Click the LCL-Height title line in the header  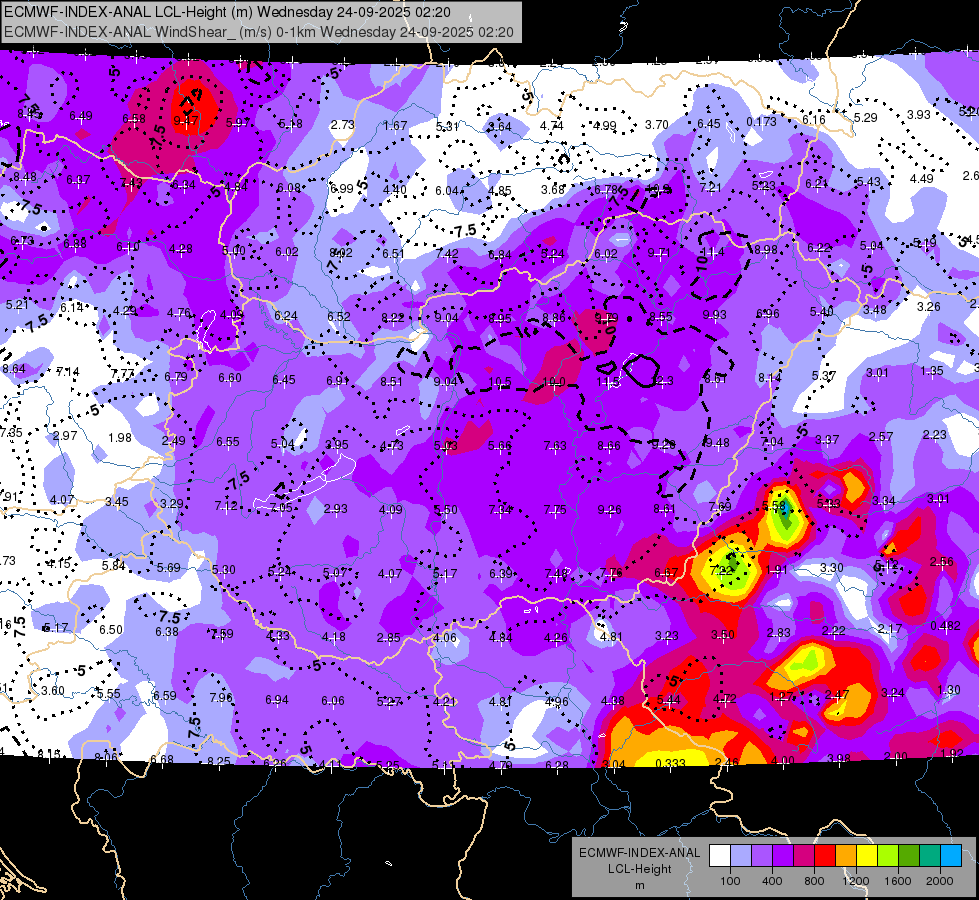[228, 12]
